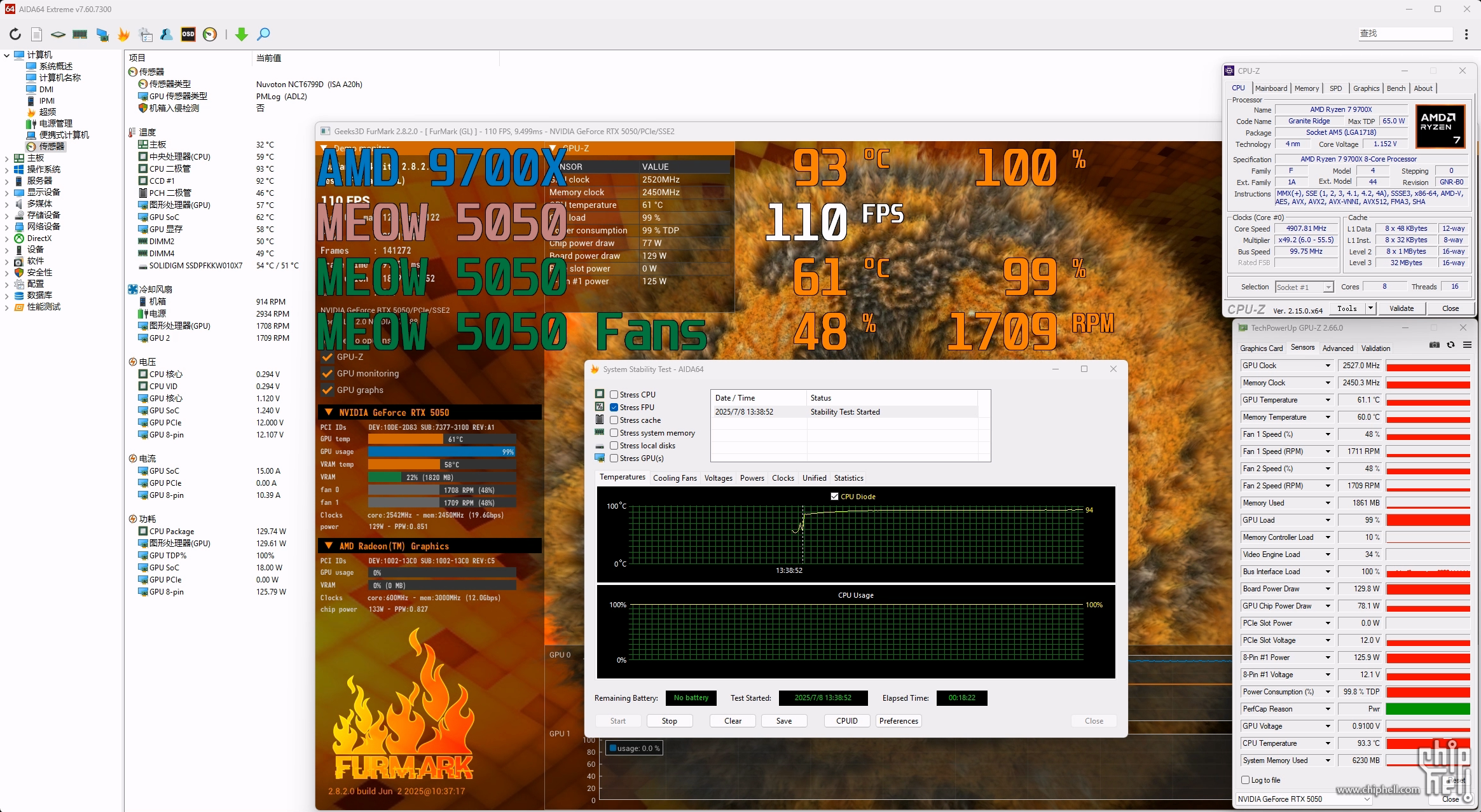Click the green download arrow toolbar icon
Viewport: 1481px width, 812px height.
click(x=241, y=34)
